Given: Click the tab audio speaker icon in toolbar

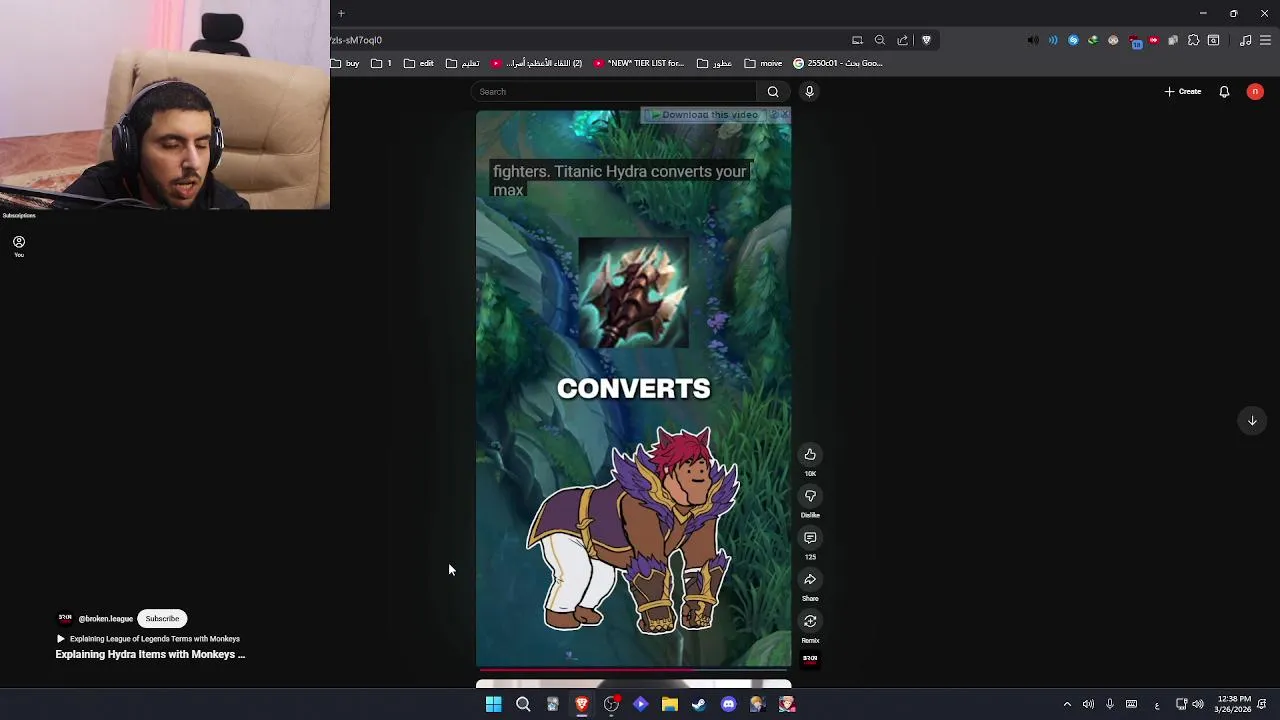Looking at the screenshot, I should point(1033,40).
